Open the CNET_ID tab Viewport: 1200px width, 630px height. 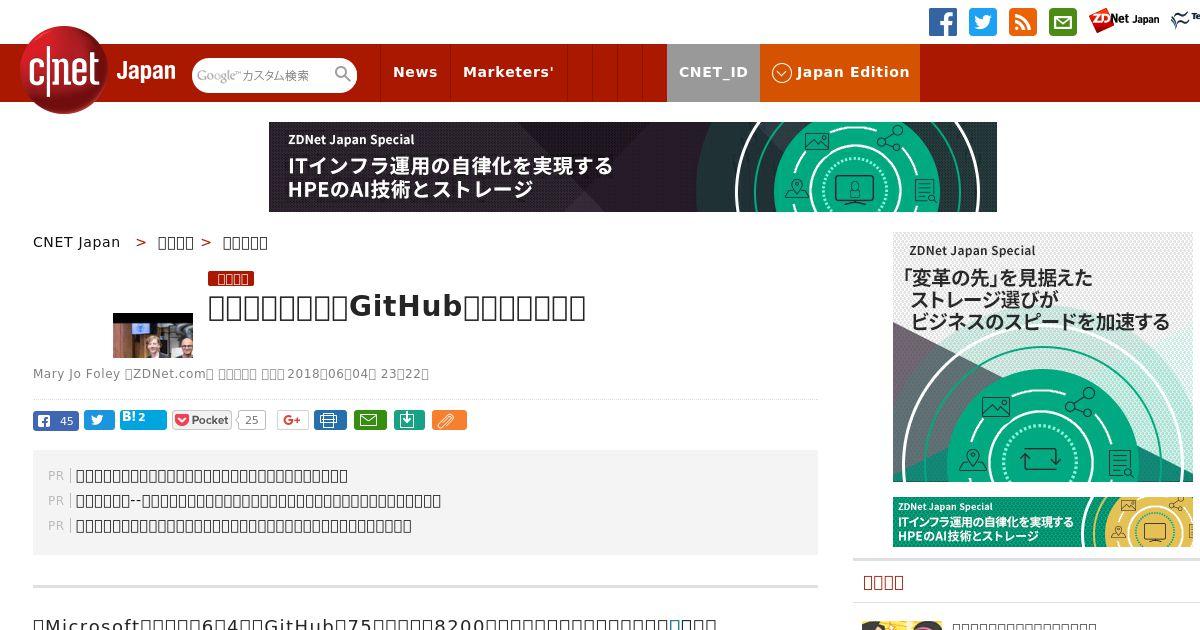[713, 72]
